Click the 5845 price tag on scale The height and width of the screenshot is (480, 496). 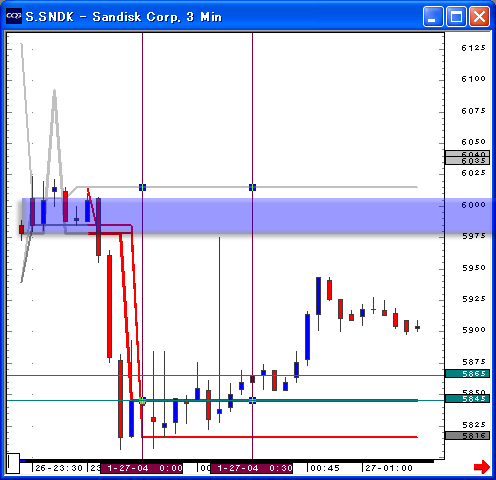[x=467, y=399]
